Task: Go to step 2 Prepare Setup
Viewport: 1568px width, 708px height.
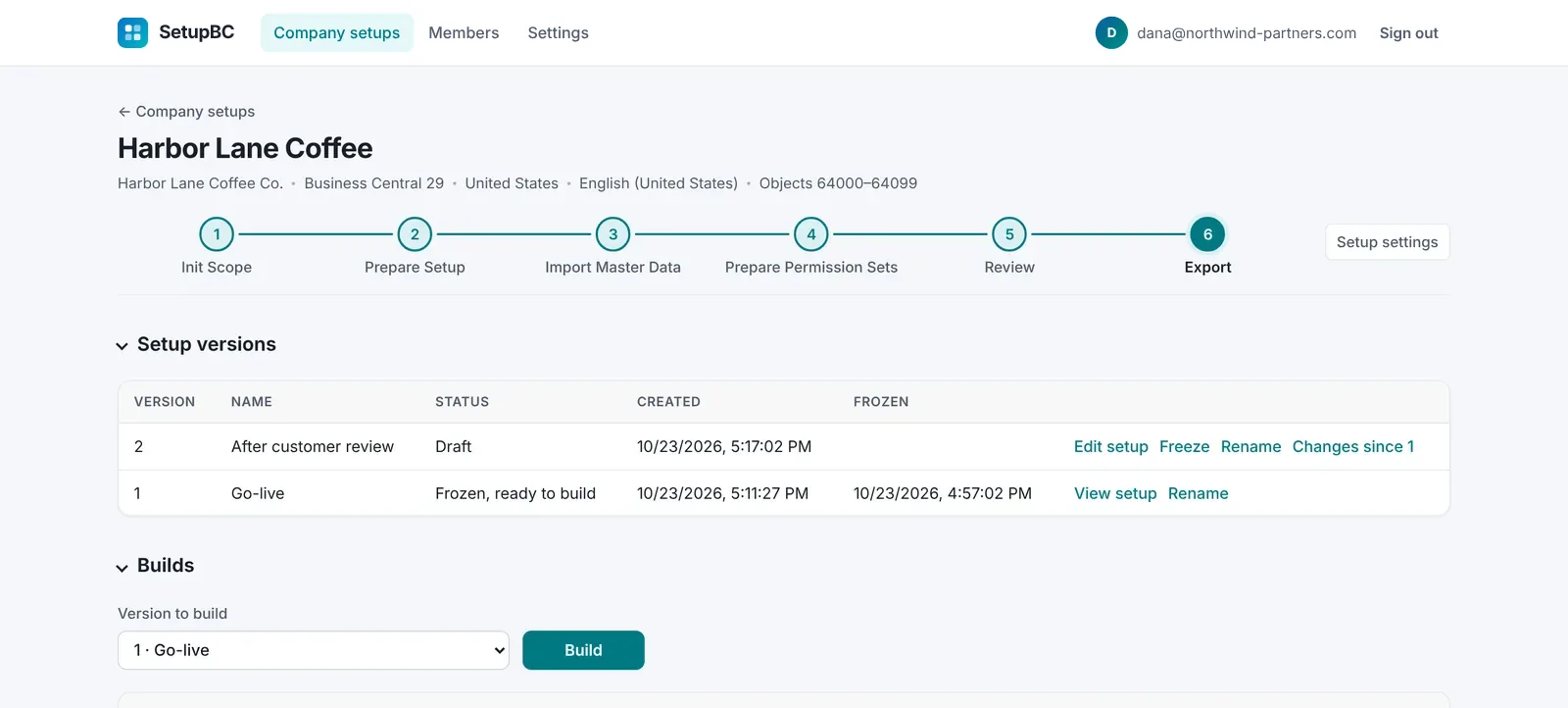Action: [415, 234]
